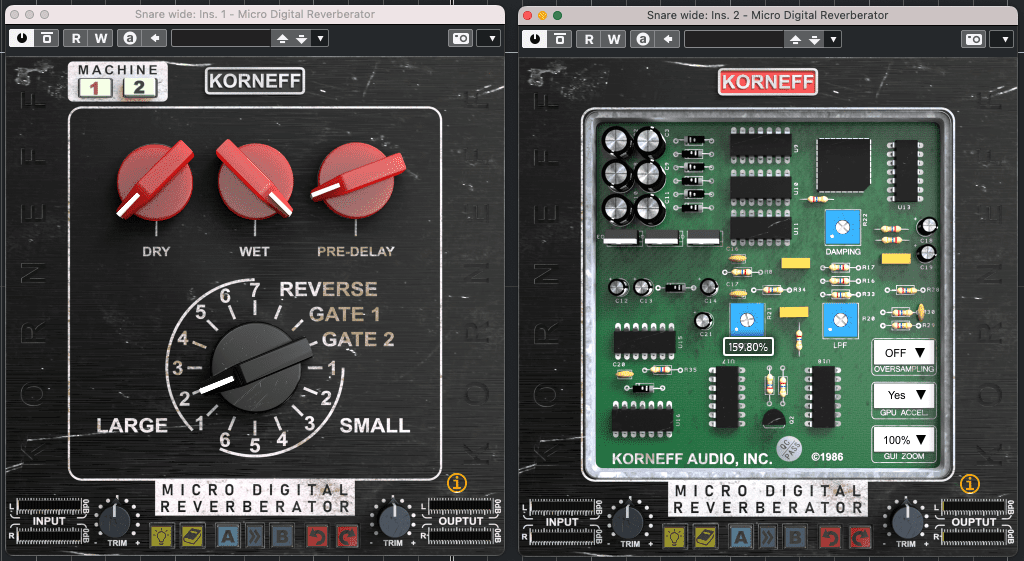Click left arrow icon in Ins. 2 toolbar

pyautogui.click(x=668, y=39)
